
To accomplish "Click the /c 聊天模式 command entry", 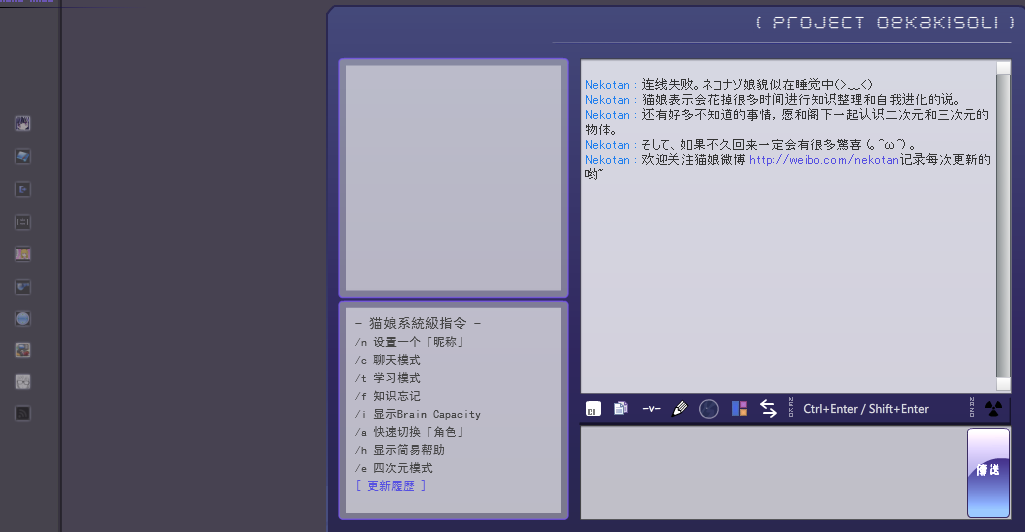I will tap(388, 360).
